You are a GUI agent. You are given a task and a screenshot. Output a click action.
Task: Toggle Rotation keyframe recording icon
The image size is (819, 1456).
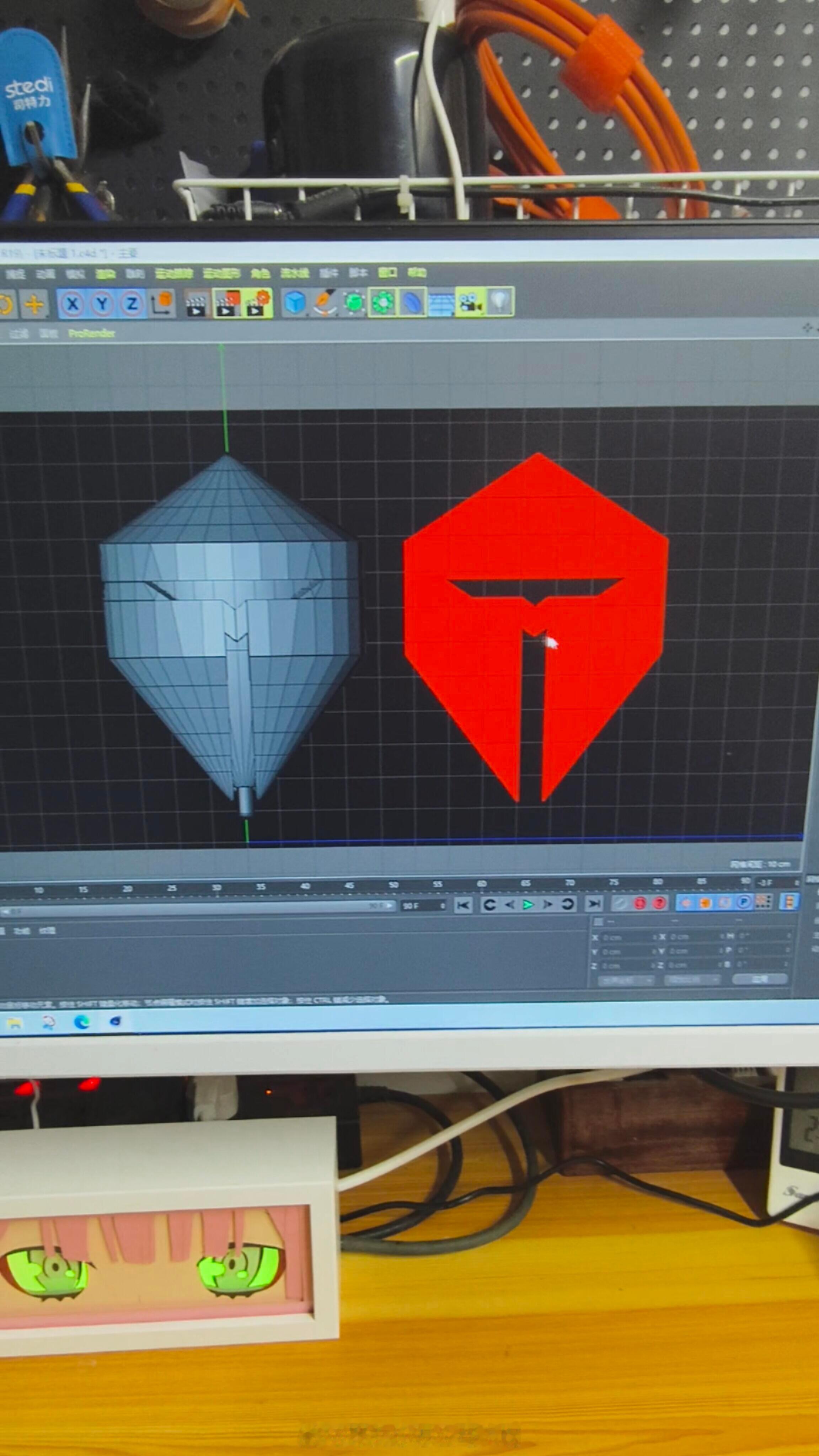[724, 902]
